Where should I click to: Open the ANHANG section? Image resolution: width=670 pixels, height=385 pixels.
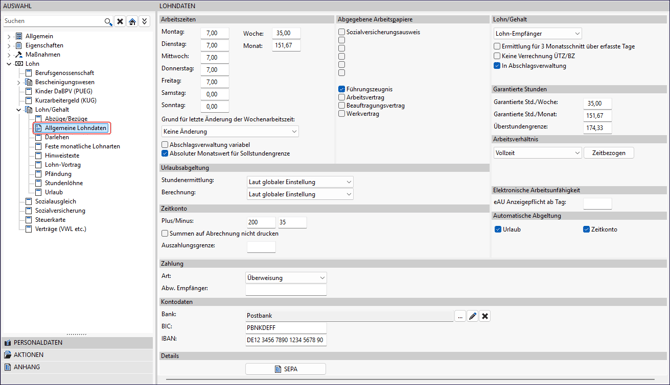click(77, 367)
